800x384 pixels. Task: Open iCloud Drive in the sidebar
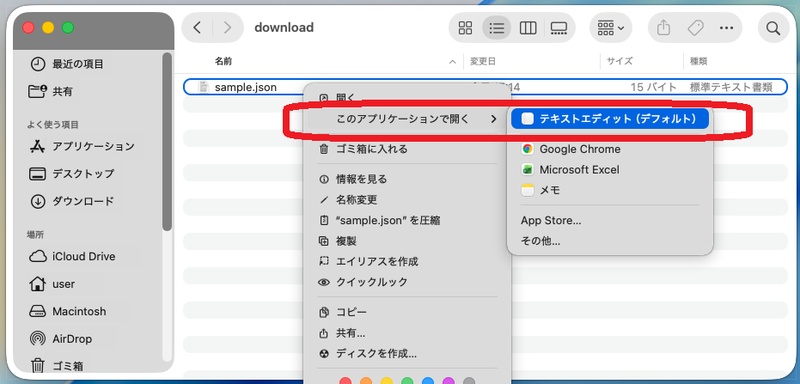click(x=84, y=257)
